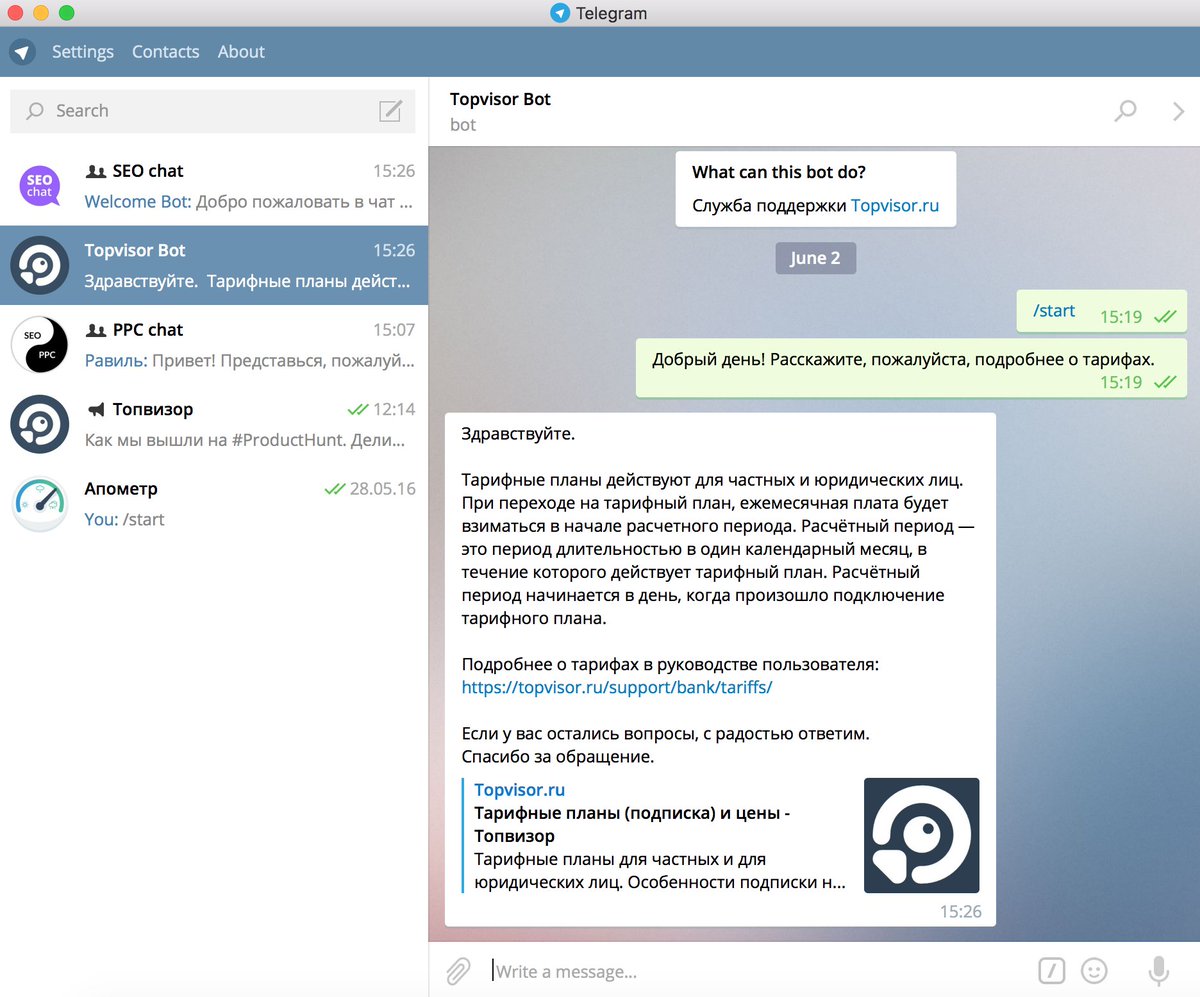Open the SEO chat conversation
This screenshot has width=1200, height=997.
pos(214,186)
